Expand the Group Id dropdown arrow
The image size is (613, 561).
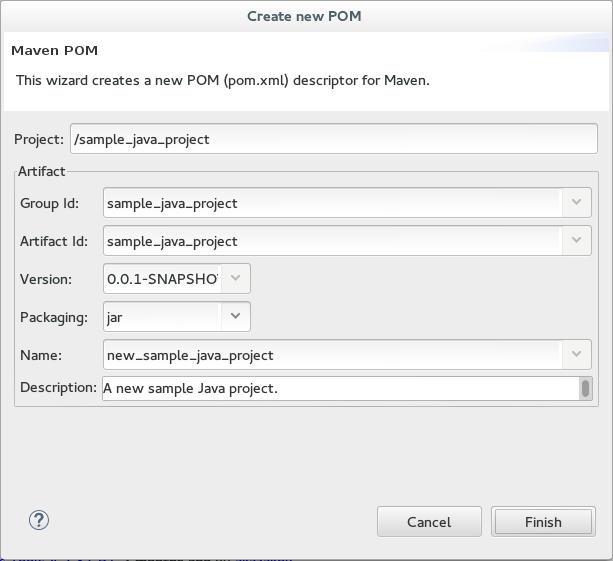576,203
